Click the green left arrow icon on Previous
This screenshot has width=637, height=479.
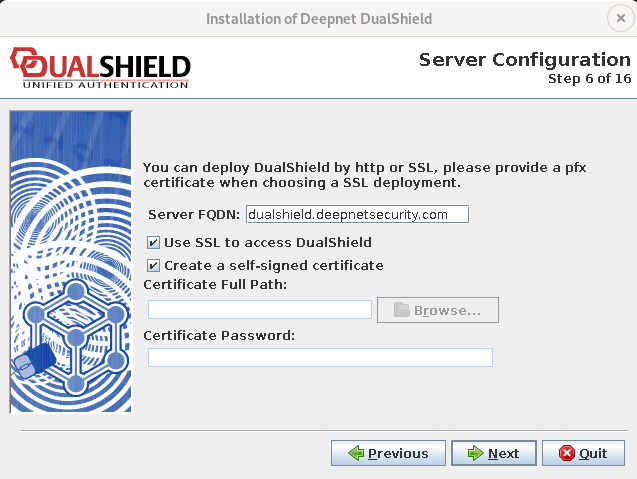tap(355, 453)
